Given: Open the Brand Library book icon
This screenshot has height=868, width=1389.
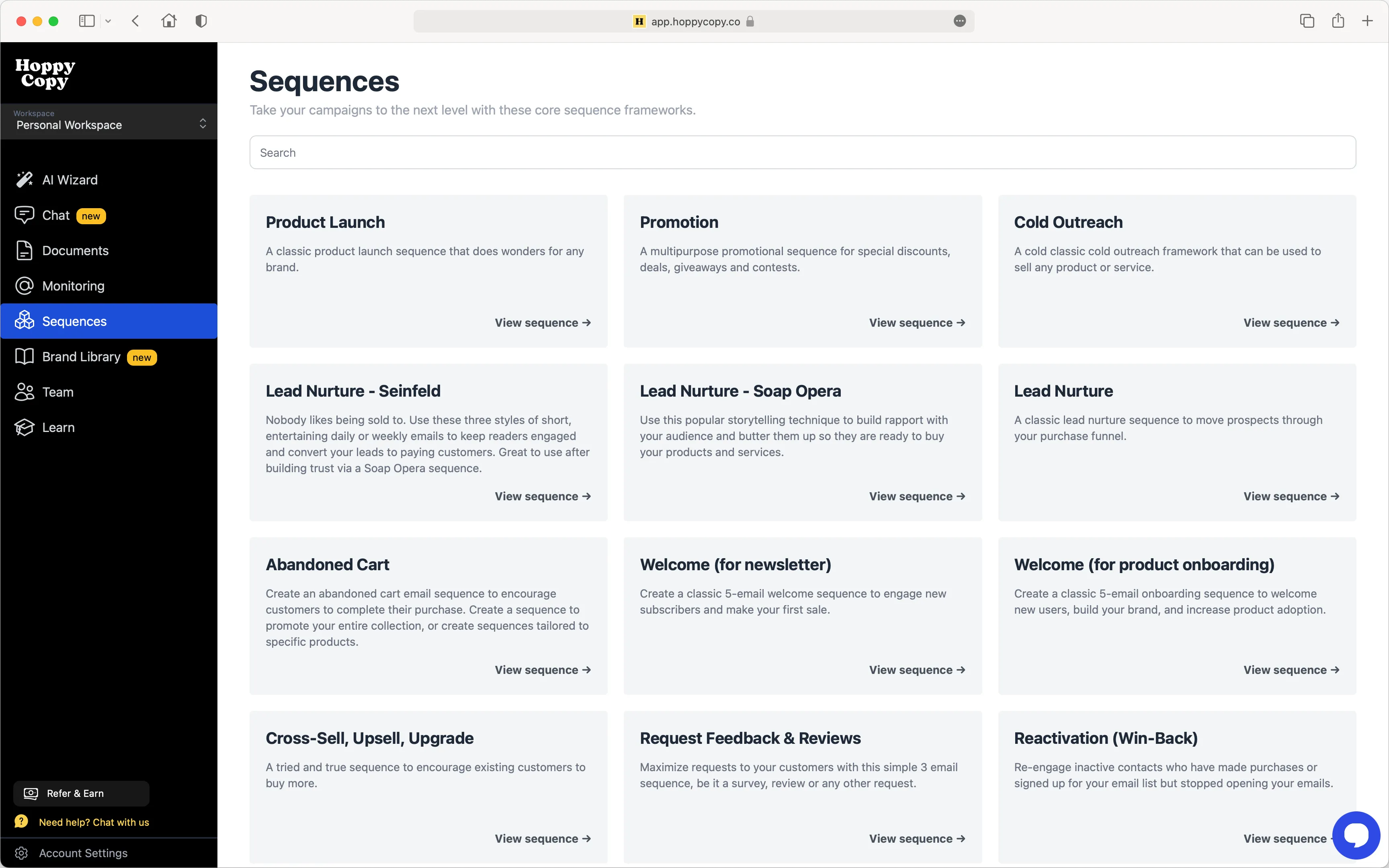Looking at the screenshot, I should point(24,356).
